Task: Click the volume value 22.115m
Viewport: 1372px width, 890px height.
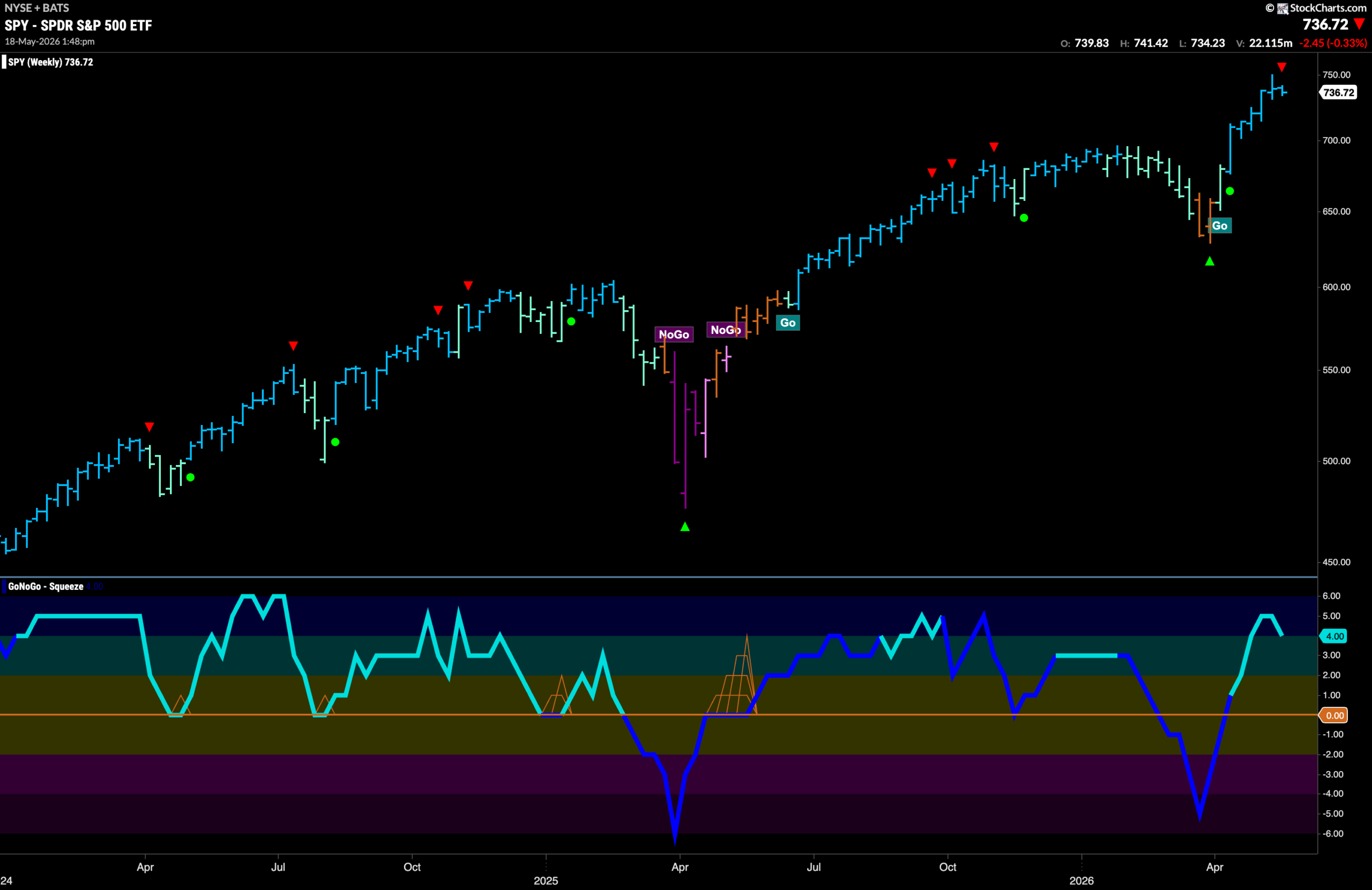Action: [x=1271, y=43]
